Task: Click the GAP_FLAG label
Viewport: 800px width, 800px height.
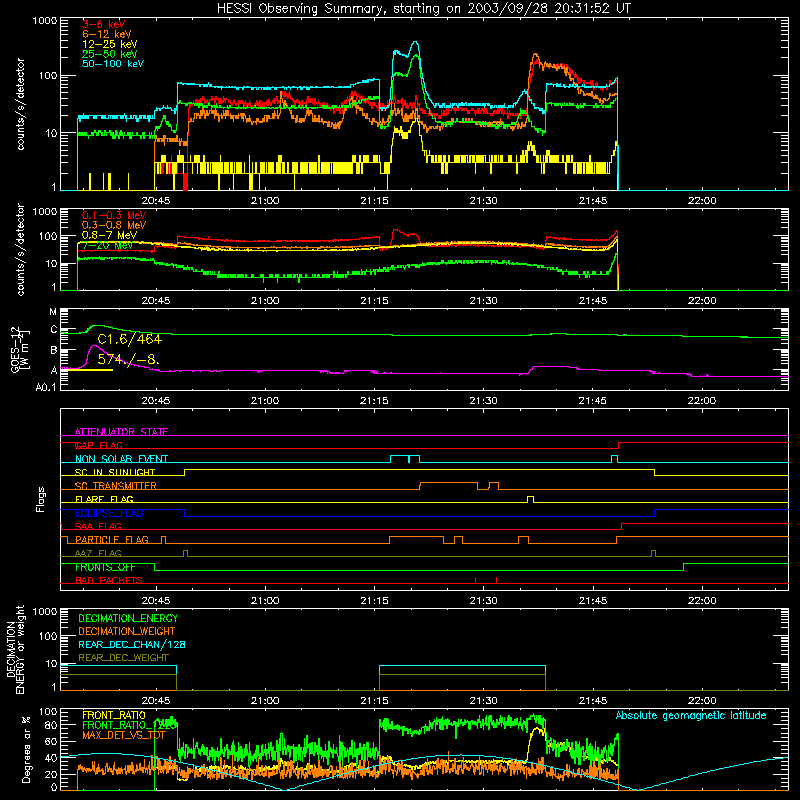Action: click(98, 445)
